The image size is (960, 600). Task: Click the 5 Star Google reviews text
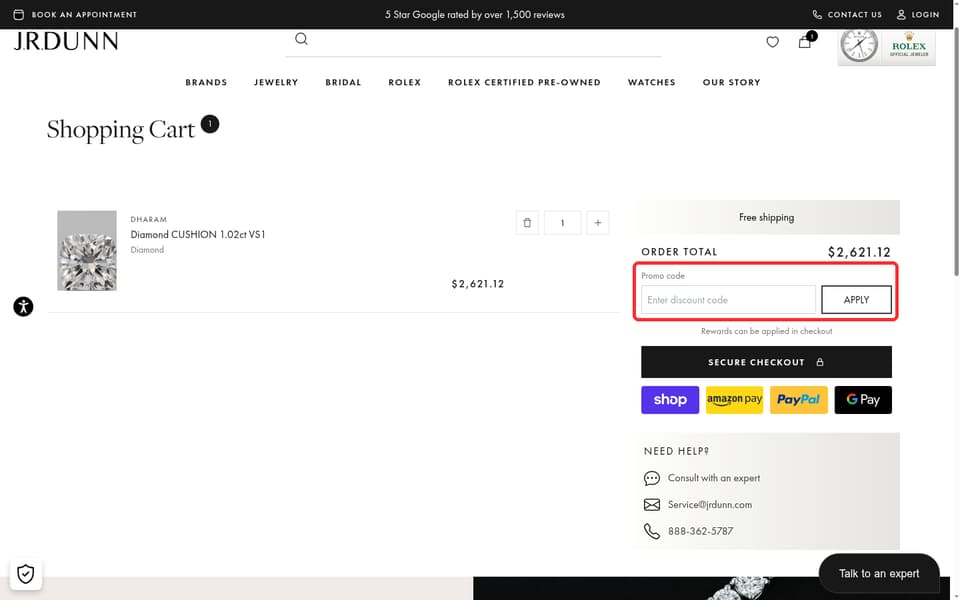474,14
